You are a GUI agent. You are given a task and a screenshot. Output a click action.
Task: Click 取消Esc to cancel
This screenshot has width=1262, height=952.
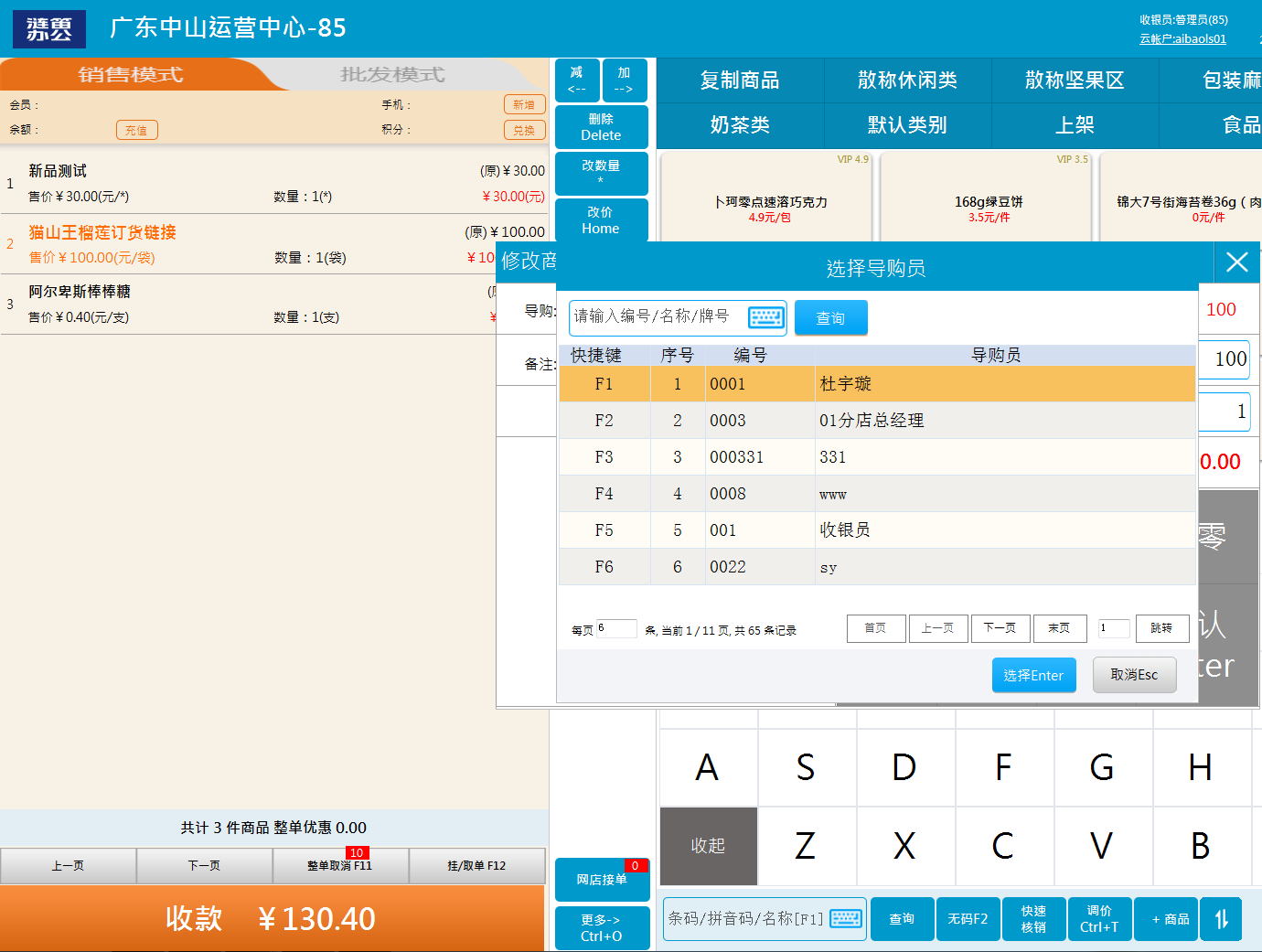(x=1134, y=675)
